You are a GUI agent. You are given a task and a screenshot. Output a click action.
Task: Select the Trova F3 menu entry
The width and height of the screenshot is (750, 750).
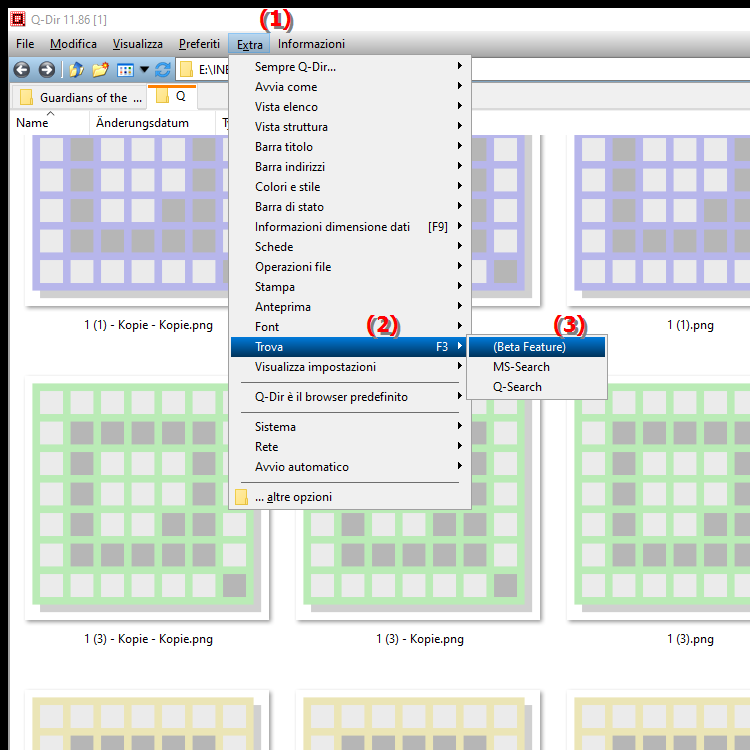(x=350, y=347)
